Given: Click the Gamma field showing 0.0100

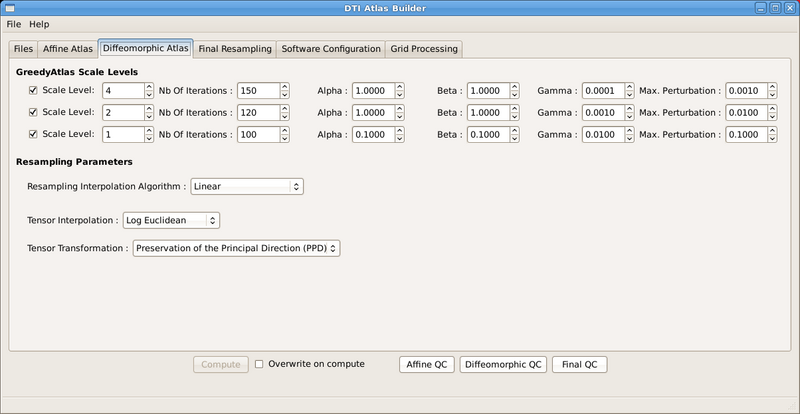Looking at the screenshot, I should [x=604, y=135].
